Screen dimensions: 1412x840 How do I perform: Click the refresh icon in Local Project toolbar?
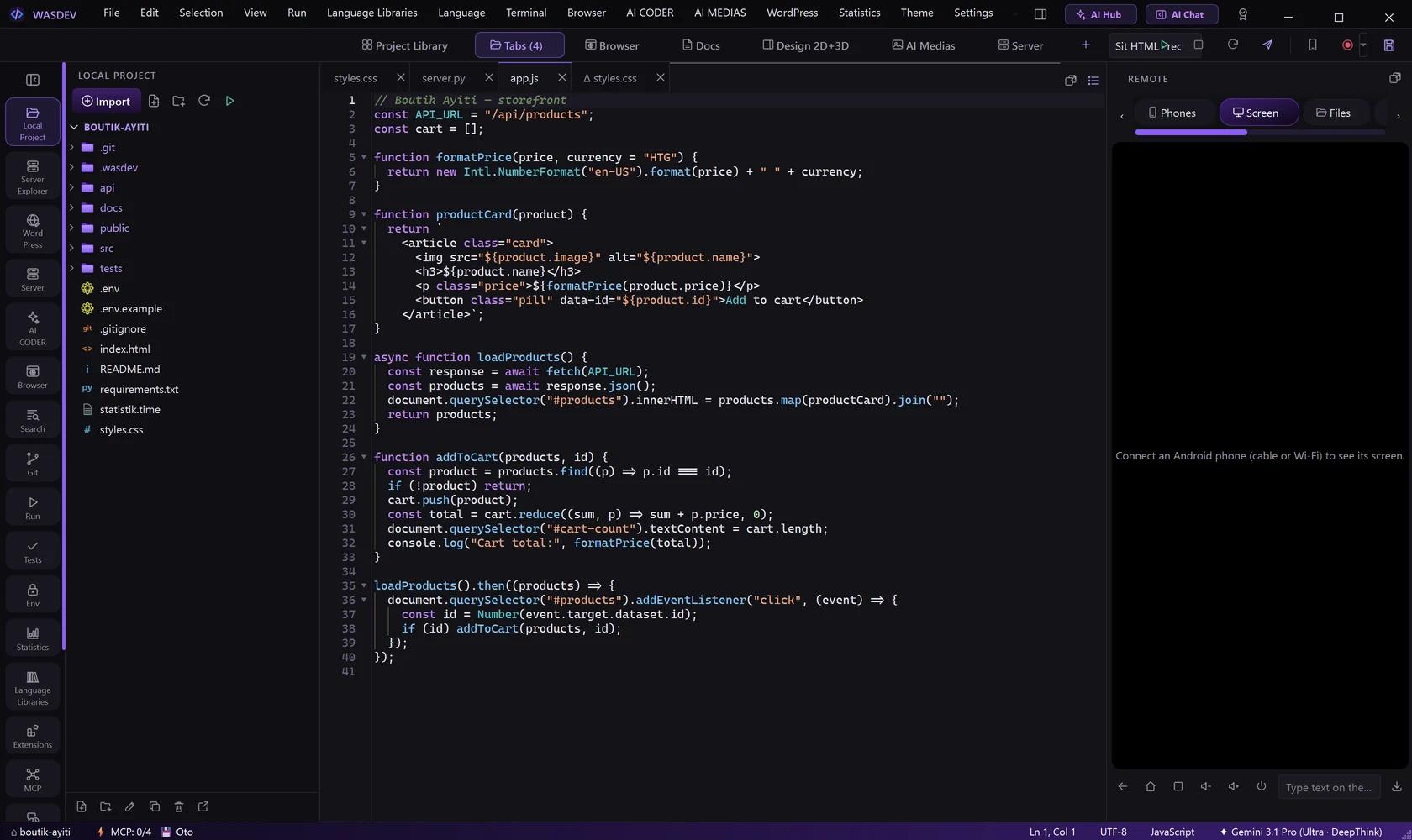coord(204,101)
